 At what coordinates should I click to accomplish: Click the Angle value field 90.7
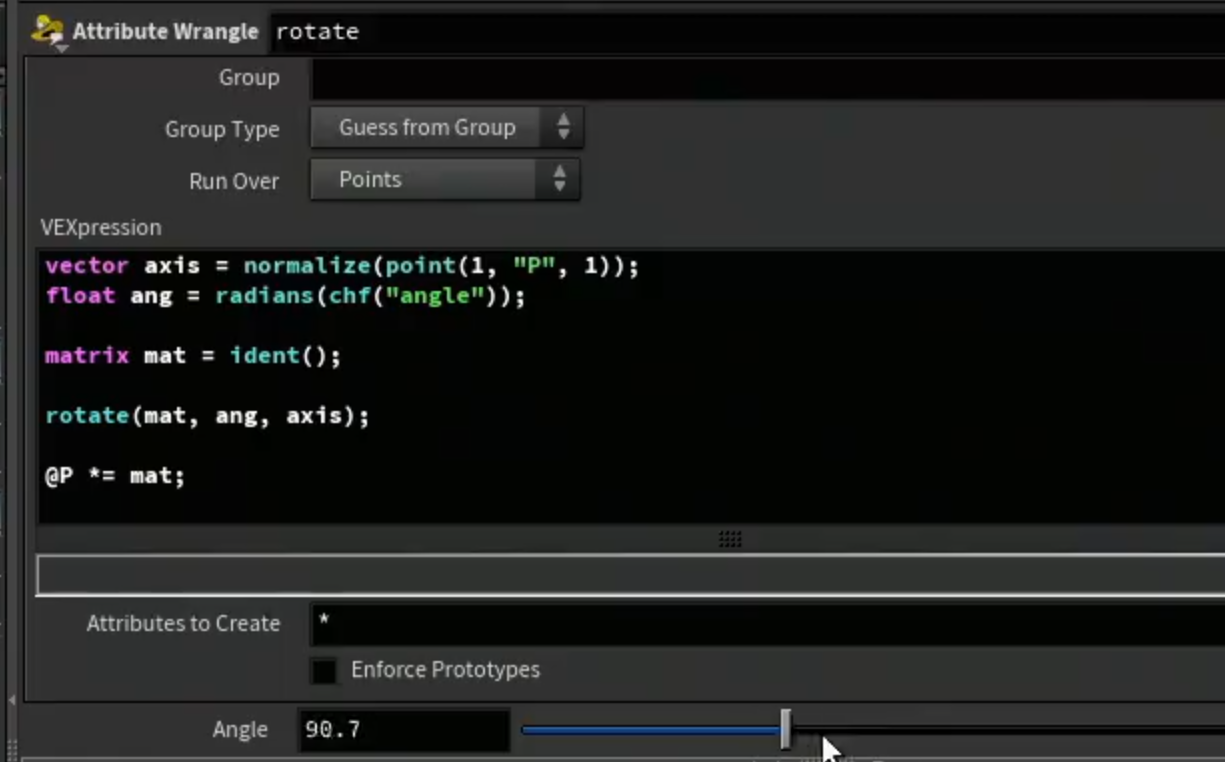tap(404, 730)
